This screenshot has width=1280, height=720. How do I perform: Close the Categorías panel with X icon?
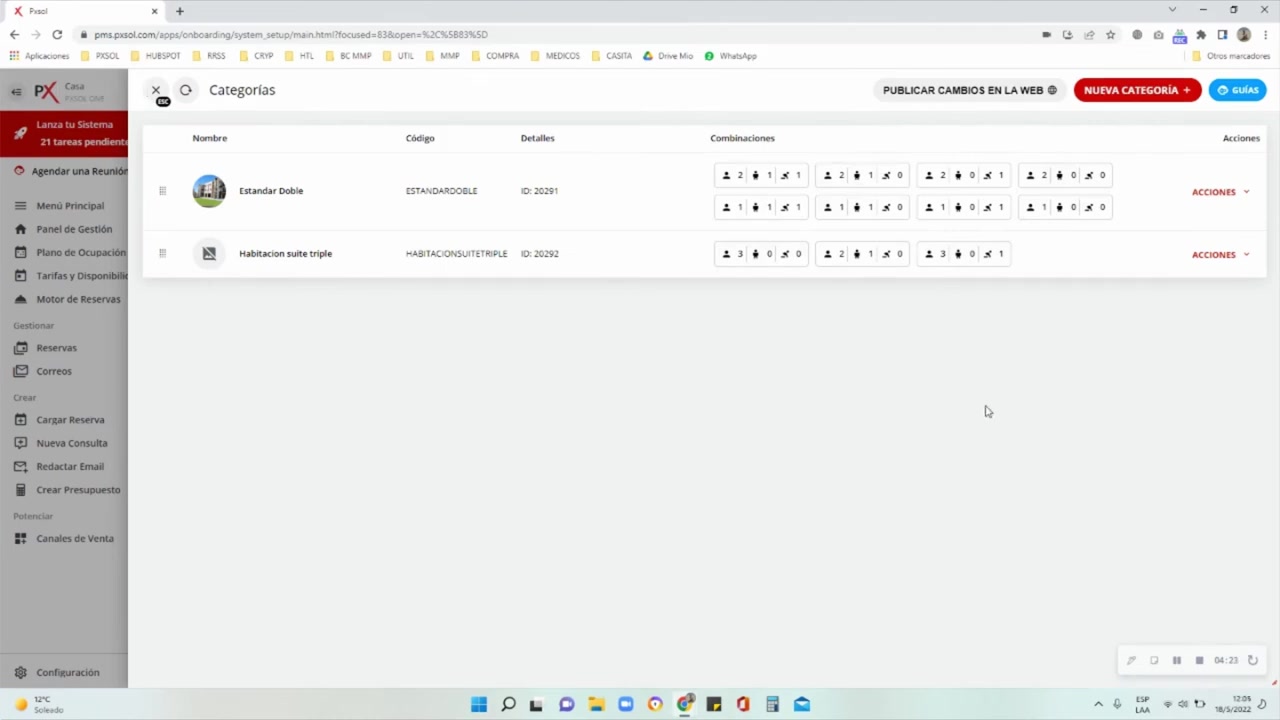[156, 90]
